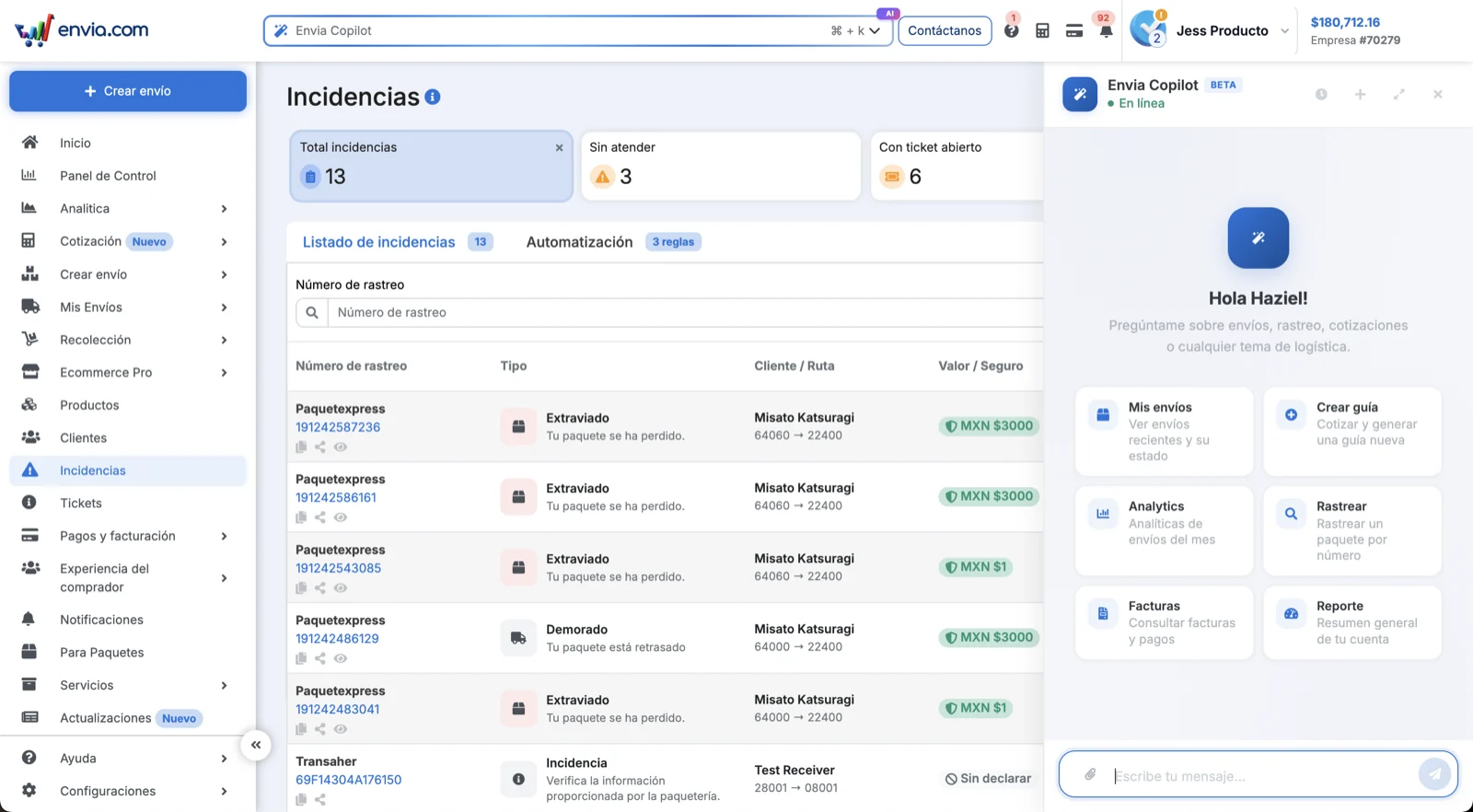The image size is (1473, 812).
Task: Expand the Servicios sidebar section
Action: pos(224,685)
